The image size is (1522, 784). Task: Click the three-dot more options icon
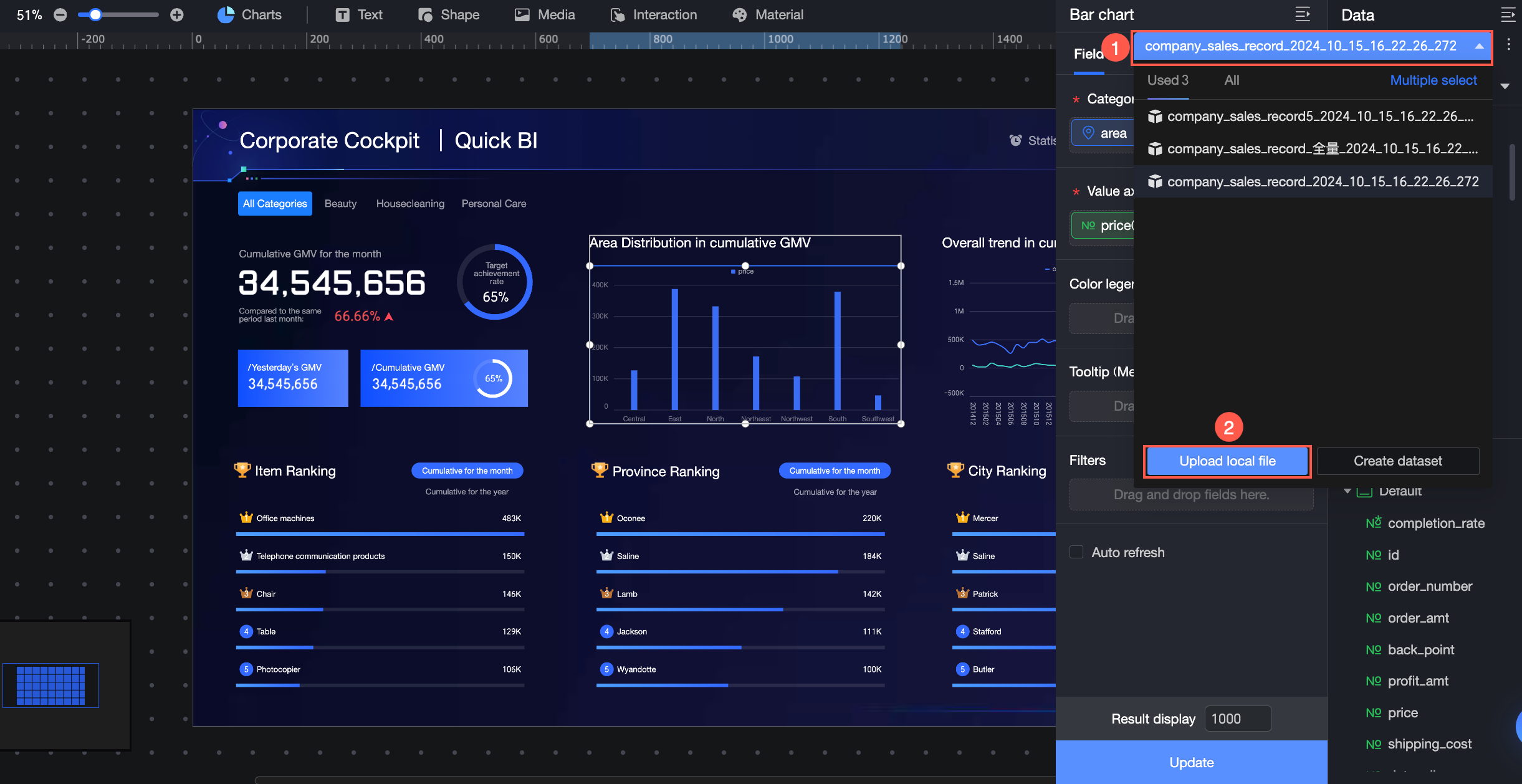pos(1508,45)
